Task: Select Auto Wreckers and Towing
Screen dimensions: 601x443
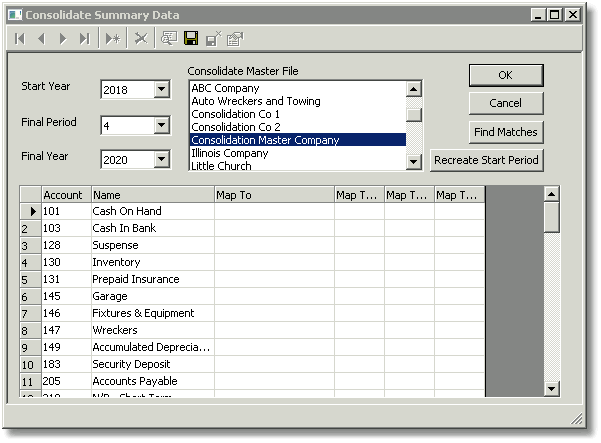Action: pos(298,101)
